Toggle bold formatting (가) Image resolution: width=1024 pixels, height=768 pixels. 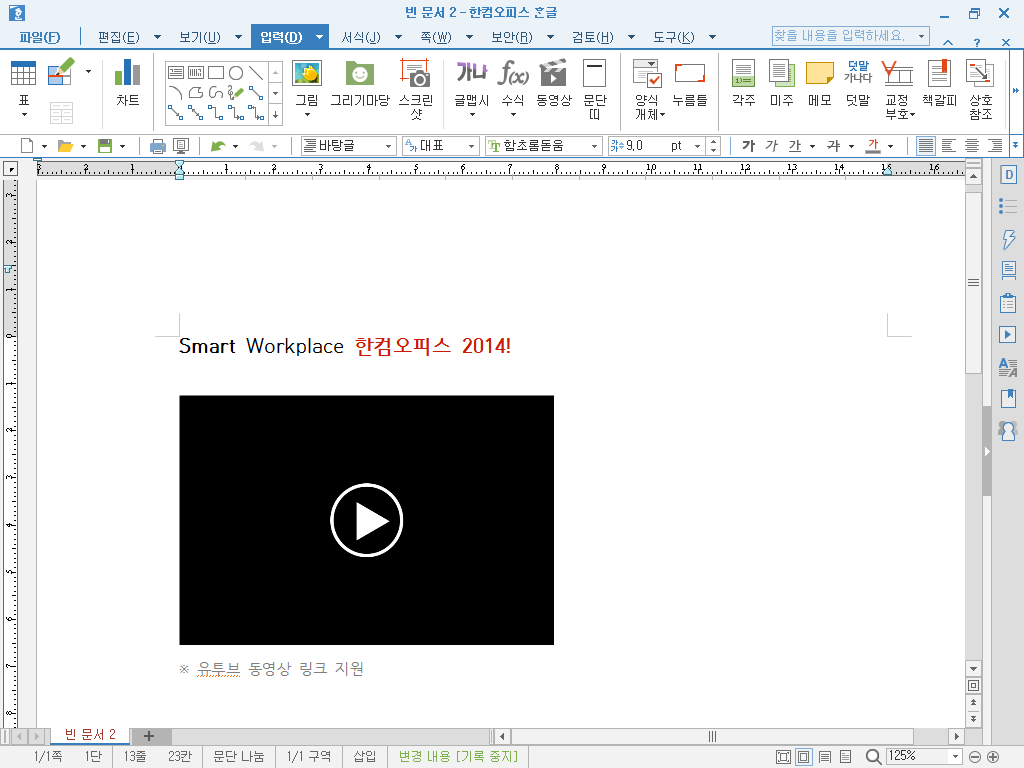pyautogui.click(x=748, y=146)
